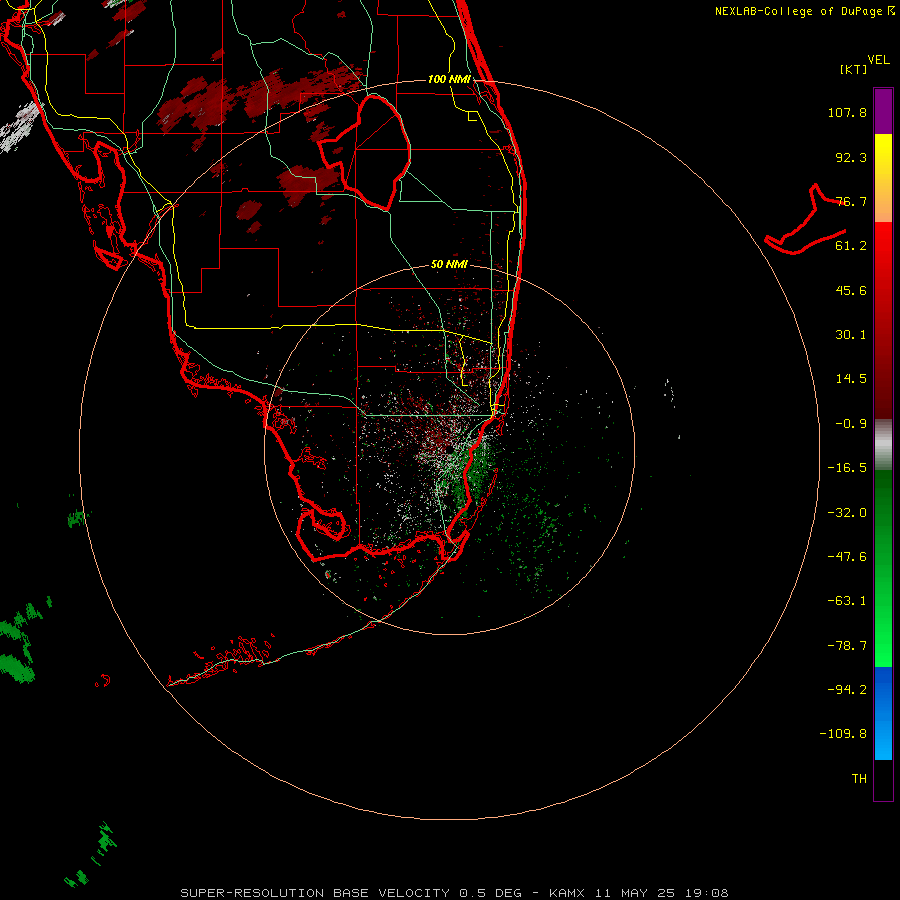This screenshot has height=900, width=900.
Task: Click the 76.7 velocity scale value
Action: (851, 201)
